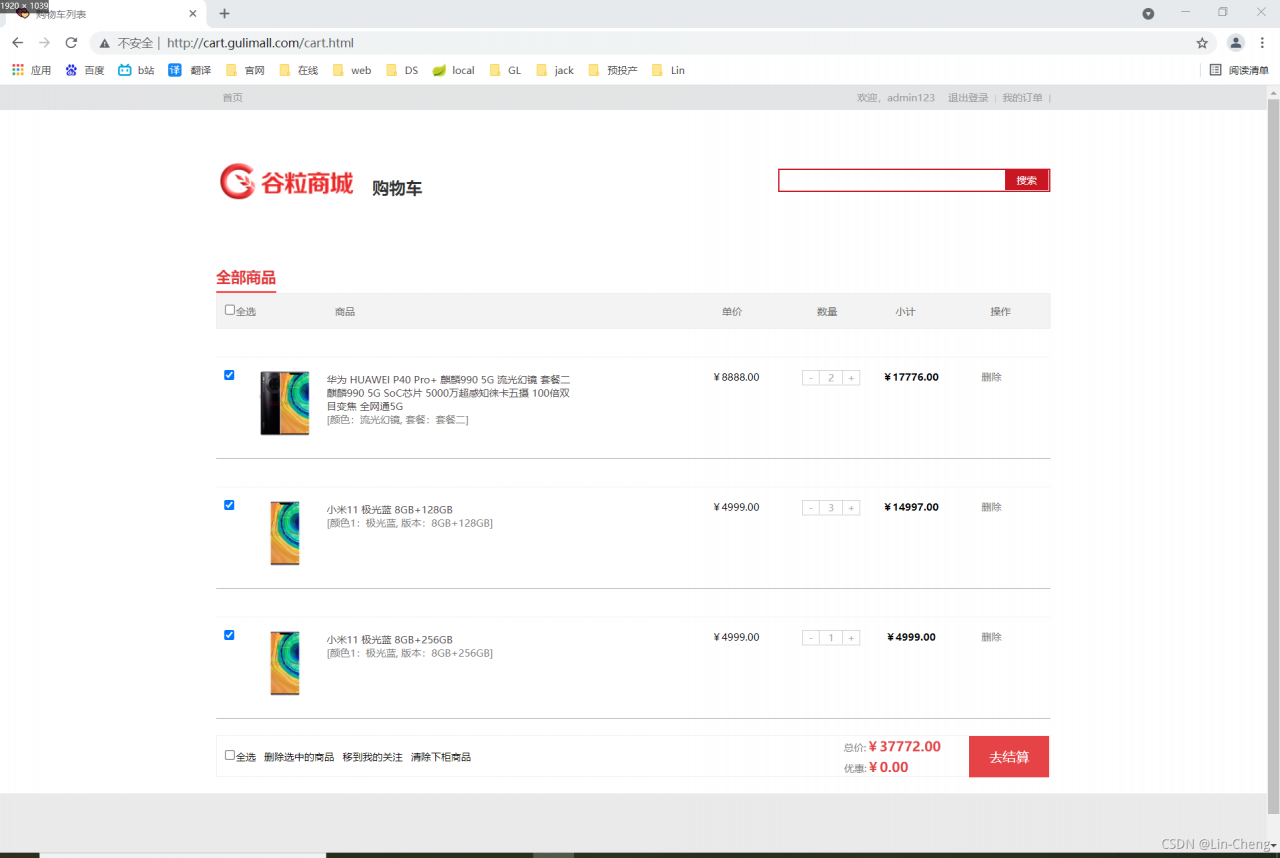
Task: Click 删除选中的商品 at the bottom
Action: coord(299,757)
